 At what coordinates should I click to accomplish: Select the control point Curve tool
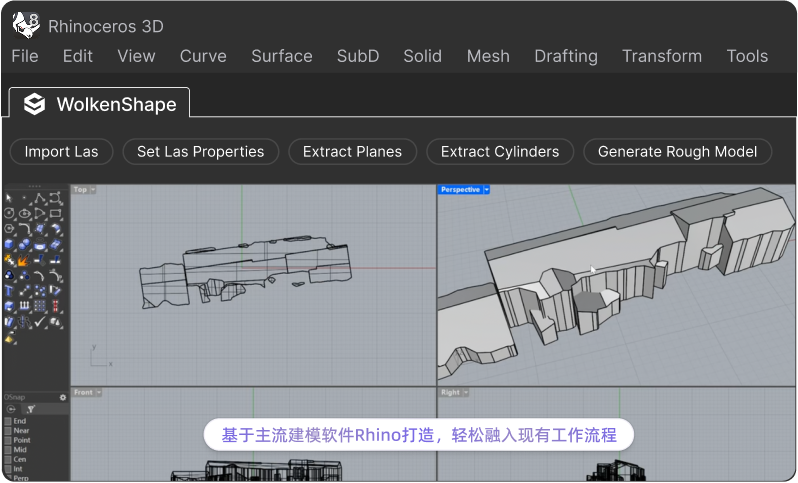click(55, 198)
